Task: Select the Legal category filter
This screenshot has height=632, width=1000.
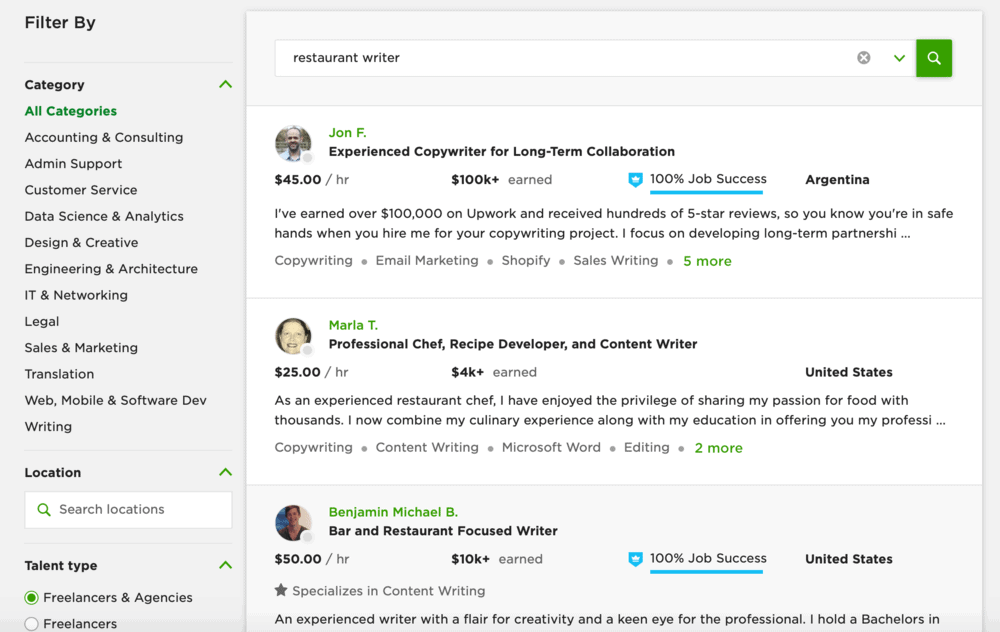Action: (41, 321)
